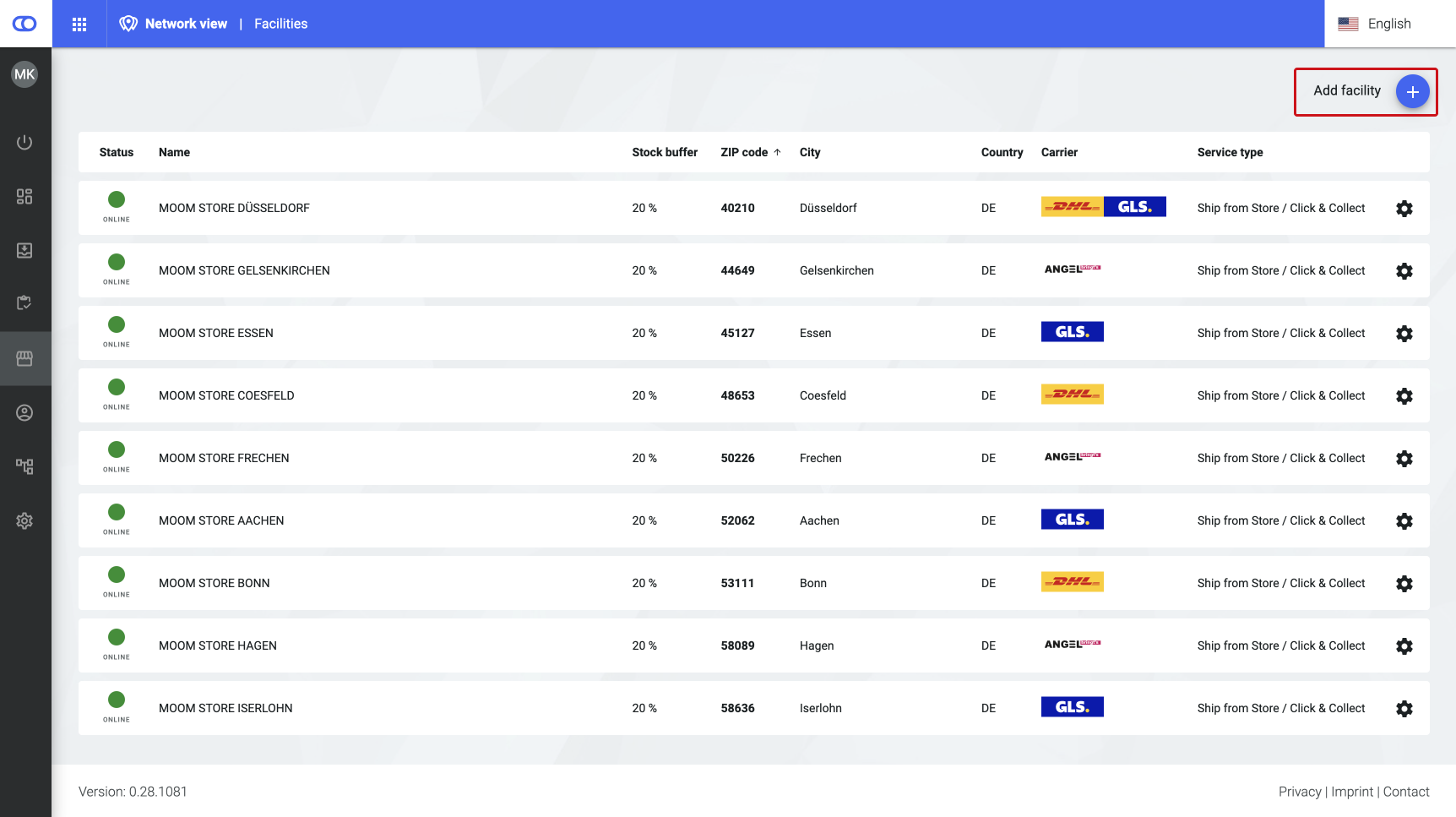This screenshot has height=817, width=1456.
Task: Open the dashboard tiles sidebar icon
Action: [24, 196]
